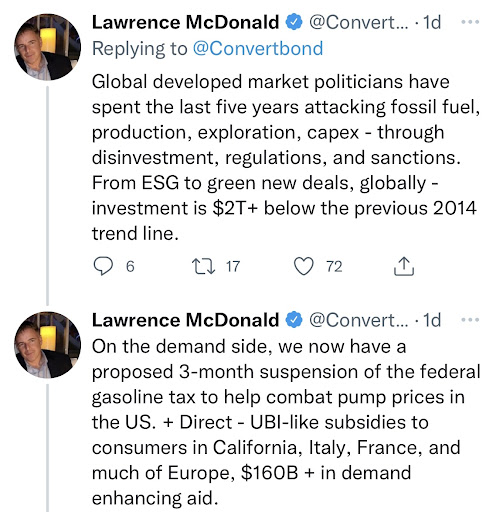Share the first tweet via share icon
Viewport: 503px width, 512px height.
pos(404,266)
